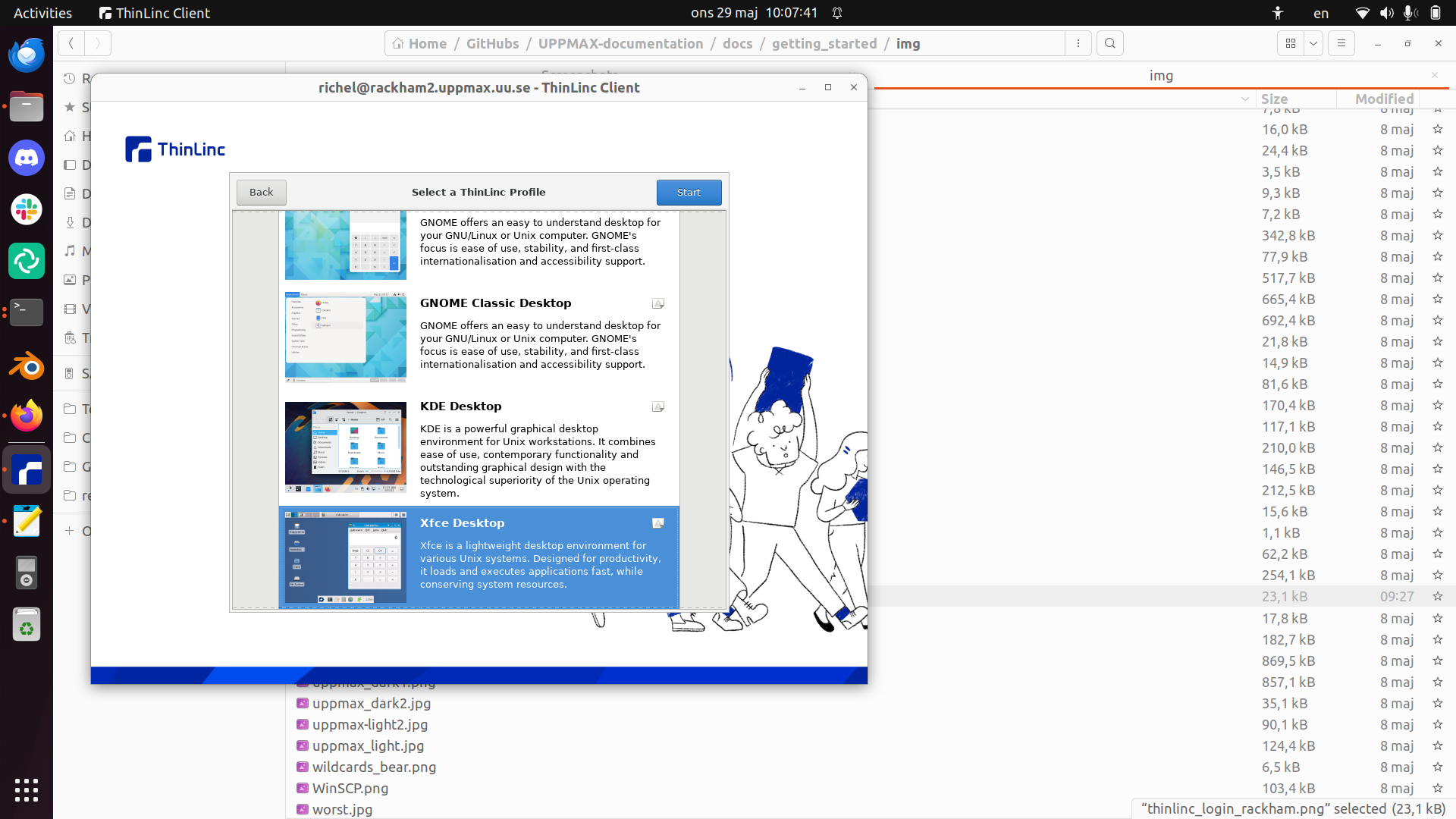
Task: Click ThinLinc Client icon in the dock
Action: [x=27, y=471]
